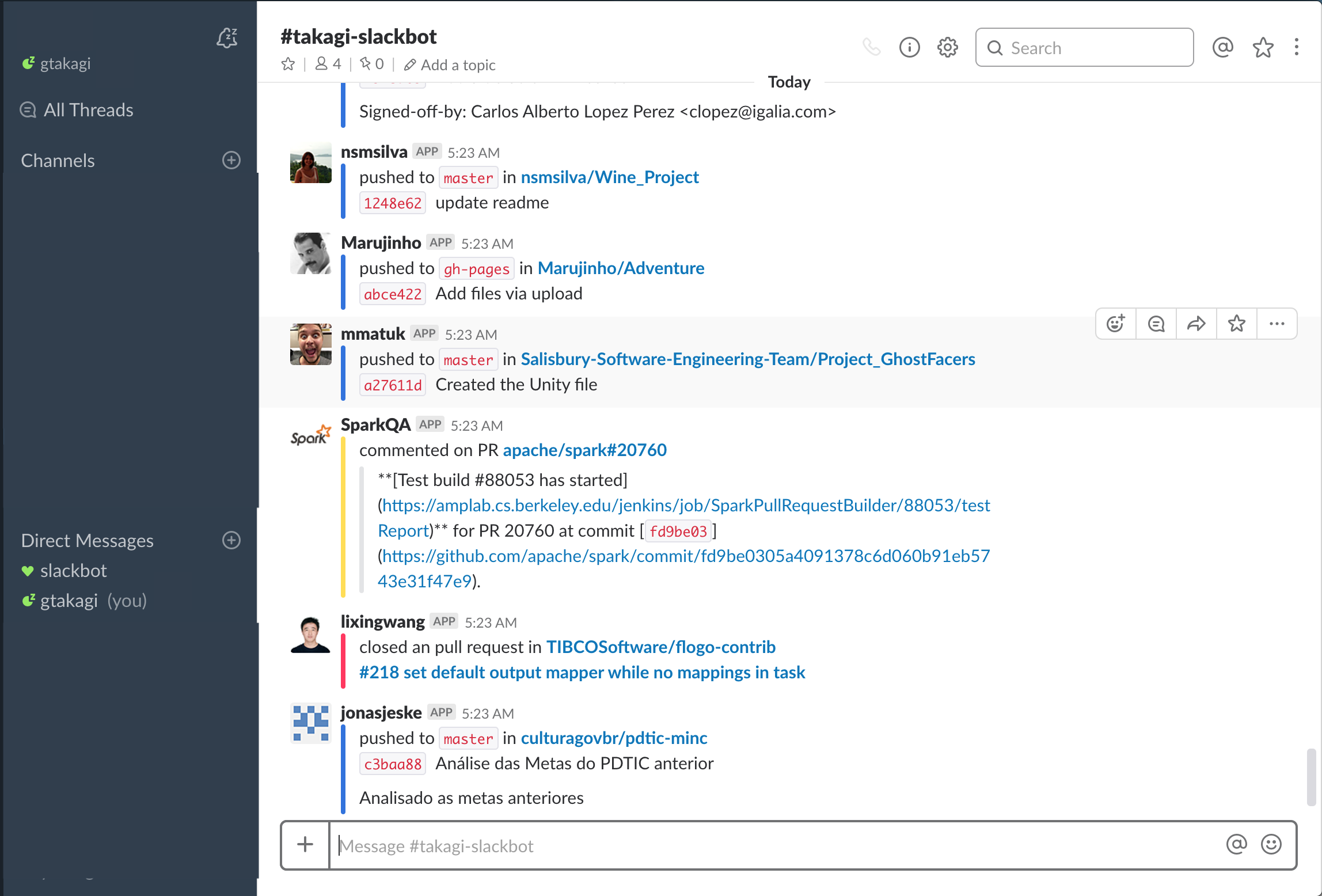Click Add a topic for the channel
This screenshot has height=896, width=1322.
(458, 64)
